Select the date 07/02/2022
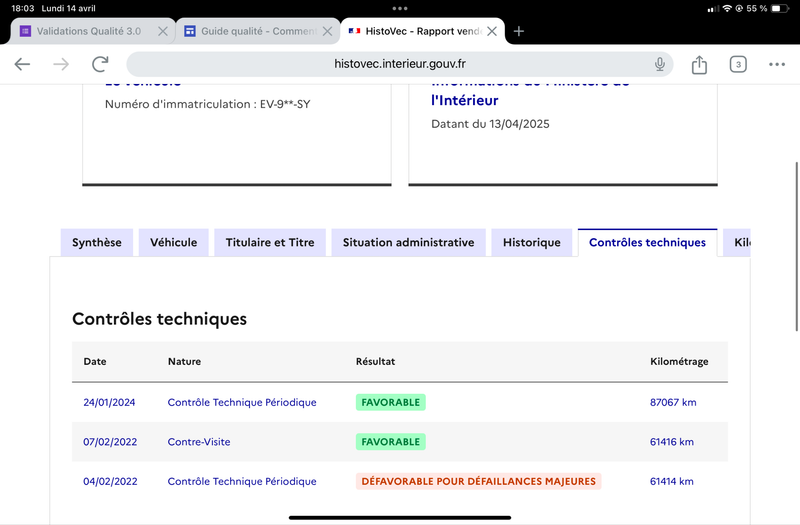The width and height of the screenshot is (800, 525). click(x=110, y=442)
